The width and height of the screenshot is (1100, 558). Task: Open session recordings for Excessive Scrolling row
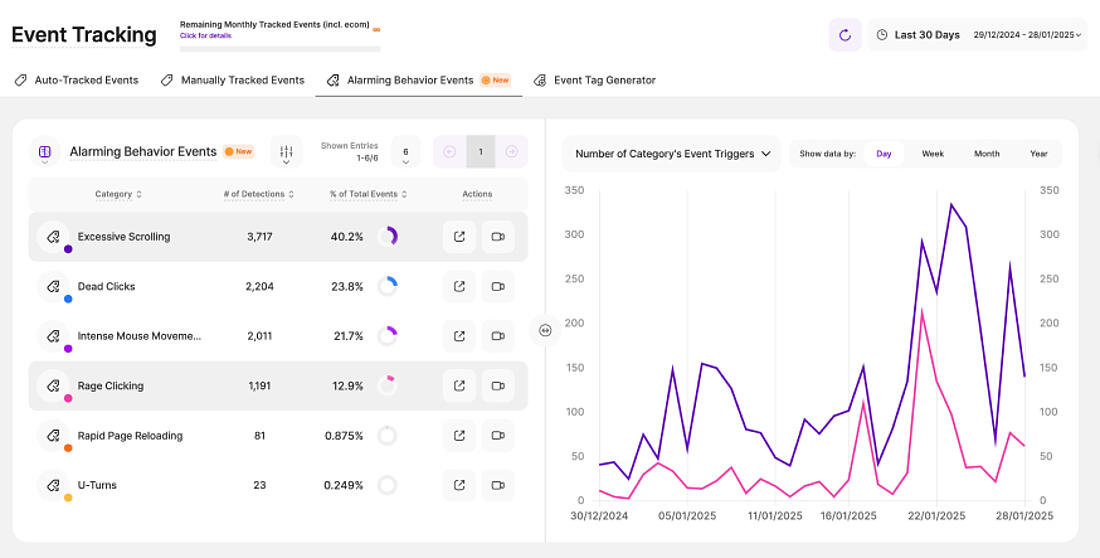coord(498,237)
